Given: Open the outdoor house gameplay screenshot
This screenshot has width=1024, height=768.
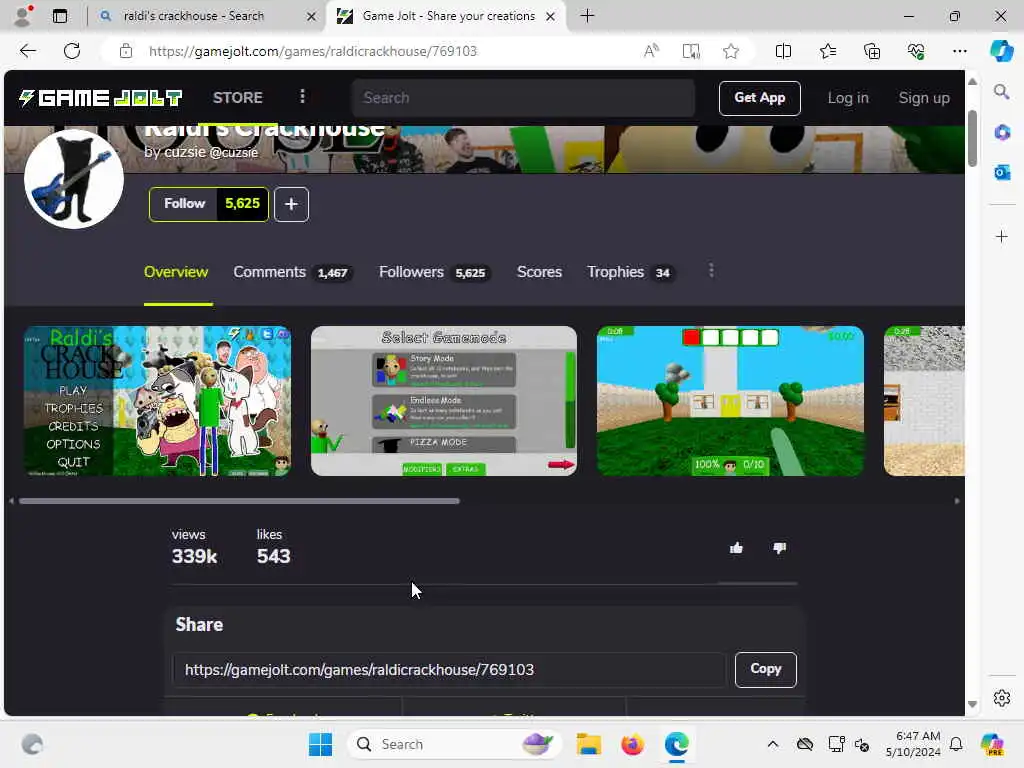Looking at the screenshot, I should click(x=730, y=401).
